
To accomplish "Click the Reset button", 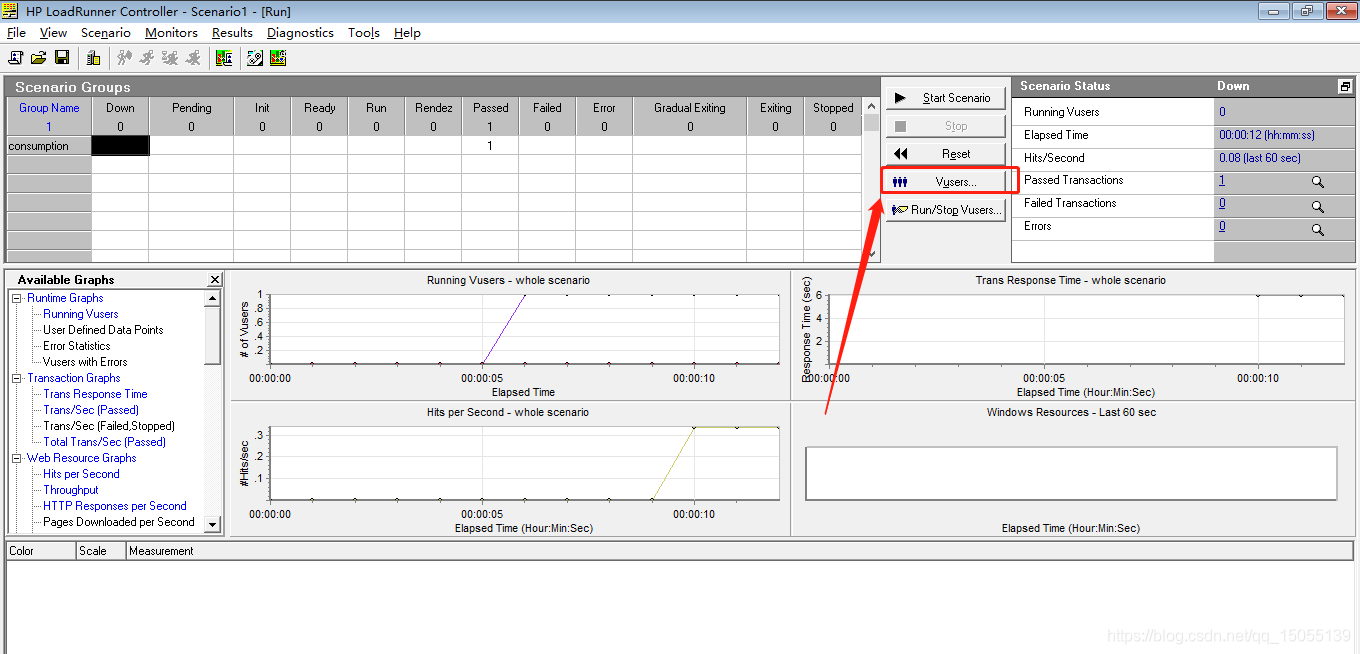I will click(945, 154).
